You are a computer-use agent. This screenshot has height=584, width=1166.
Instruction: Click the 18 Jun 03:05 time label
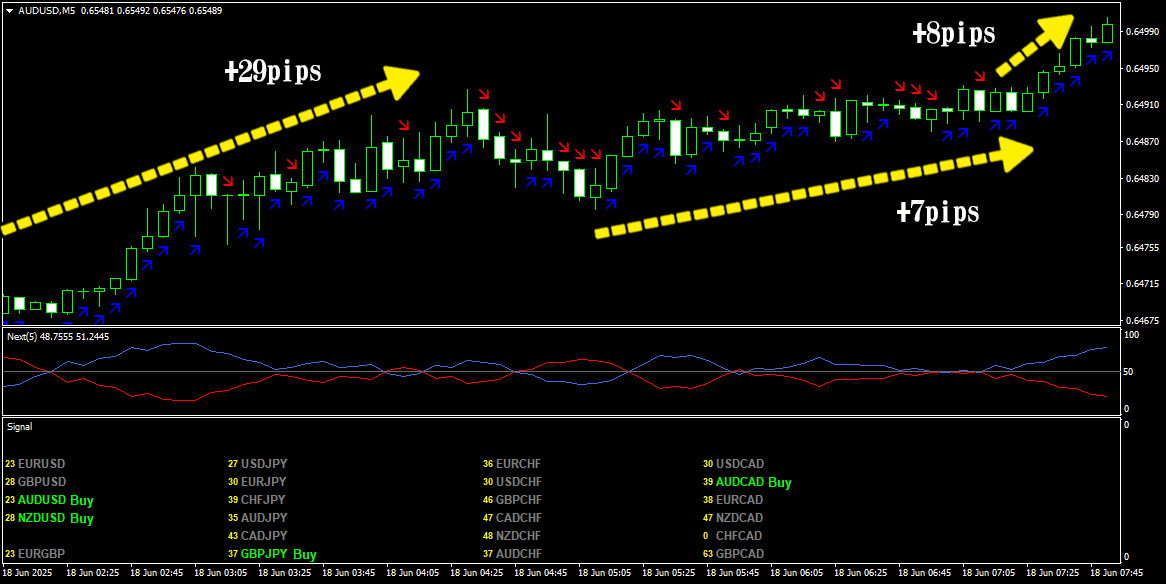point(220,574)
